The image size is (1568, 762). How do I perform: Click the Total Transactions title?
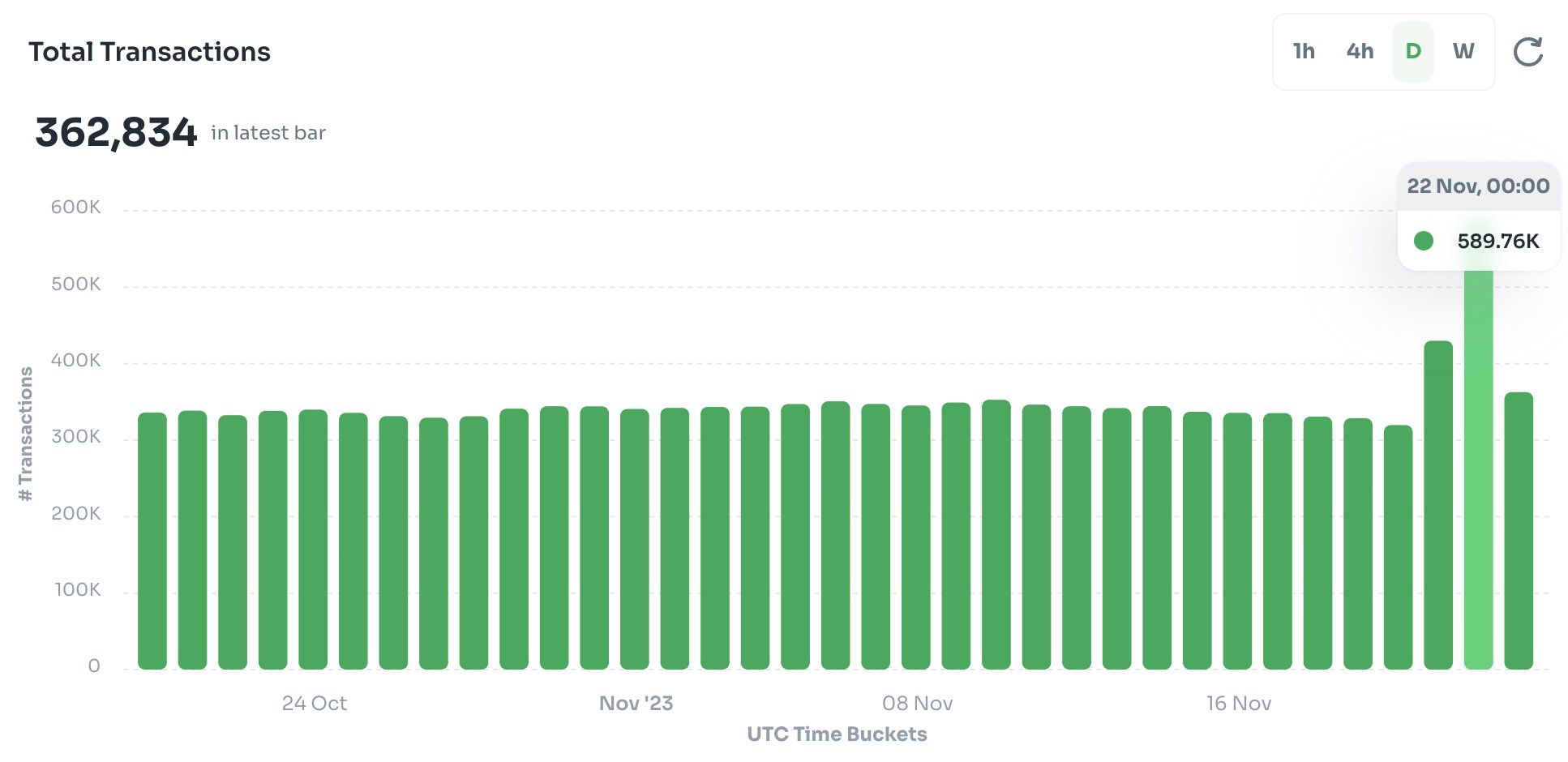point(150,52)
